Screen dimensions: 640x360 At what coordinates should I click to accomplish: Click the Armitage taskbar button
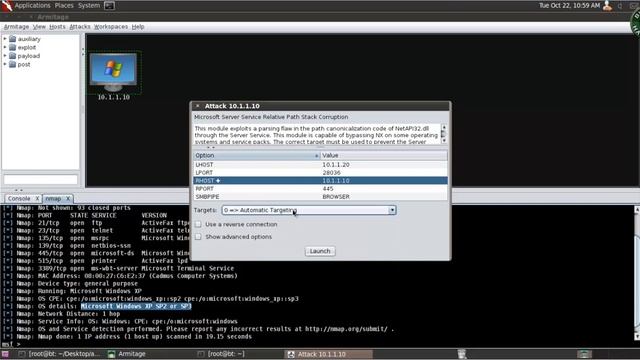(x=131, y=354)
